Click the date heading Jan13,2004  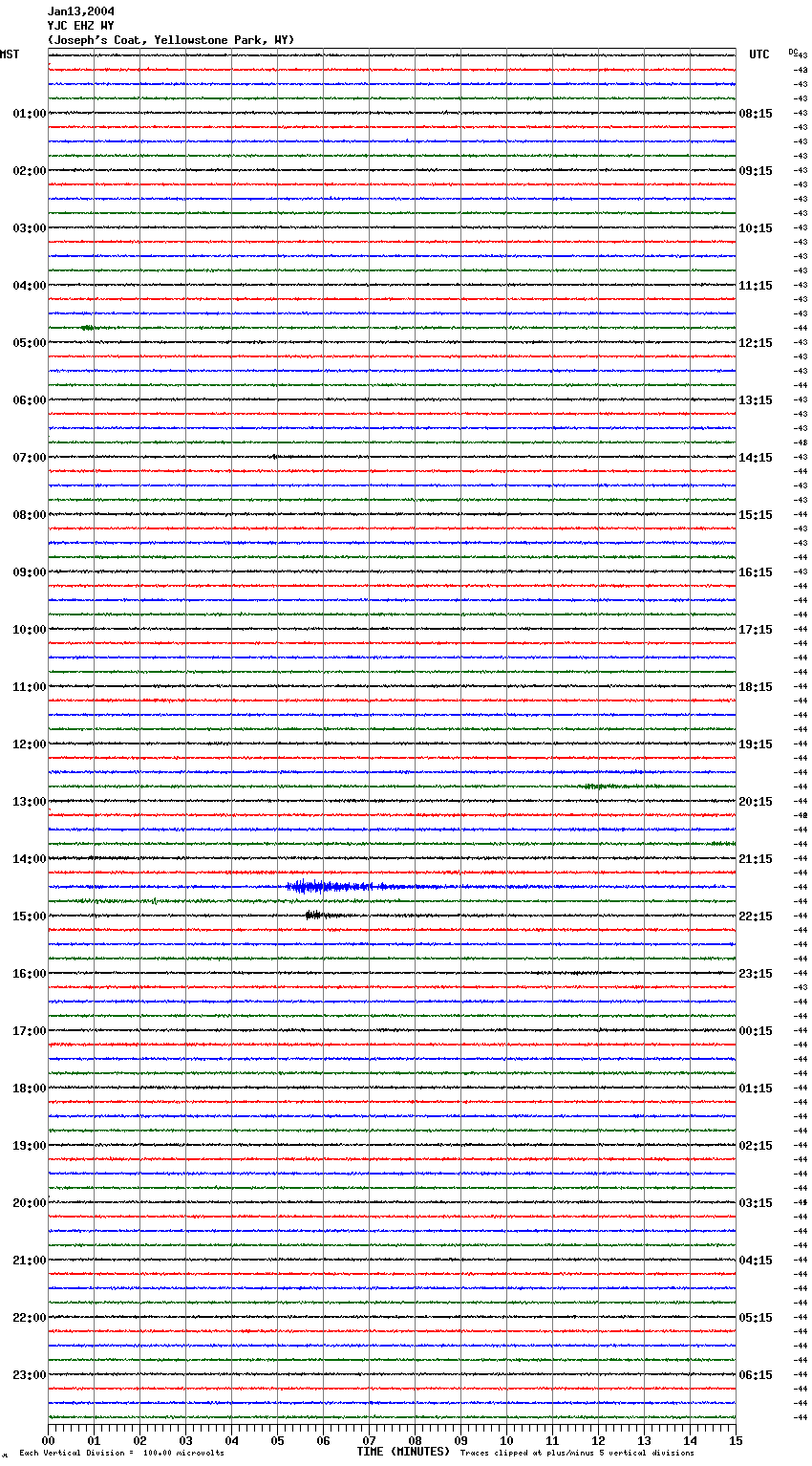coord(81,11)
